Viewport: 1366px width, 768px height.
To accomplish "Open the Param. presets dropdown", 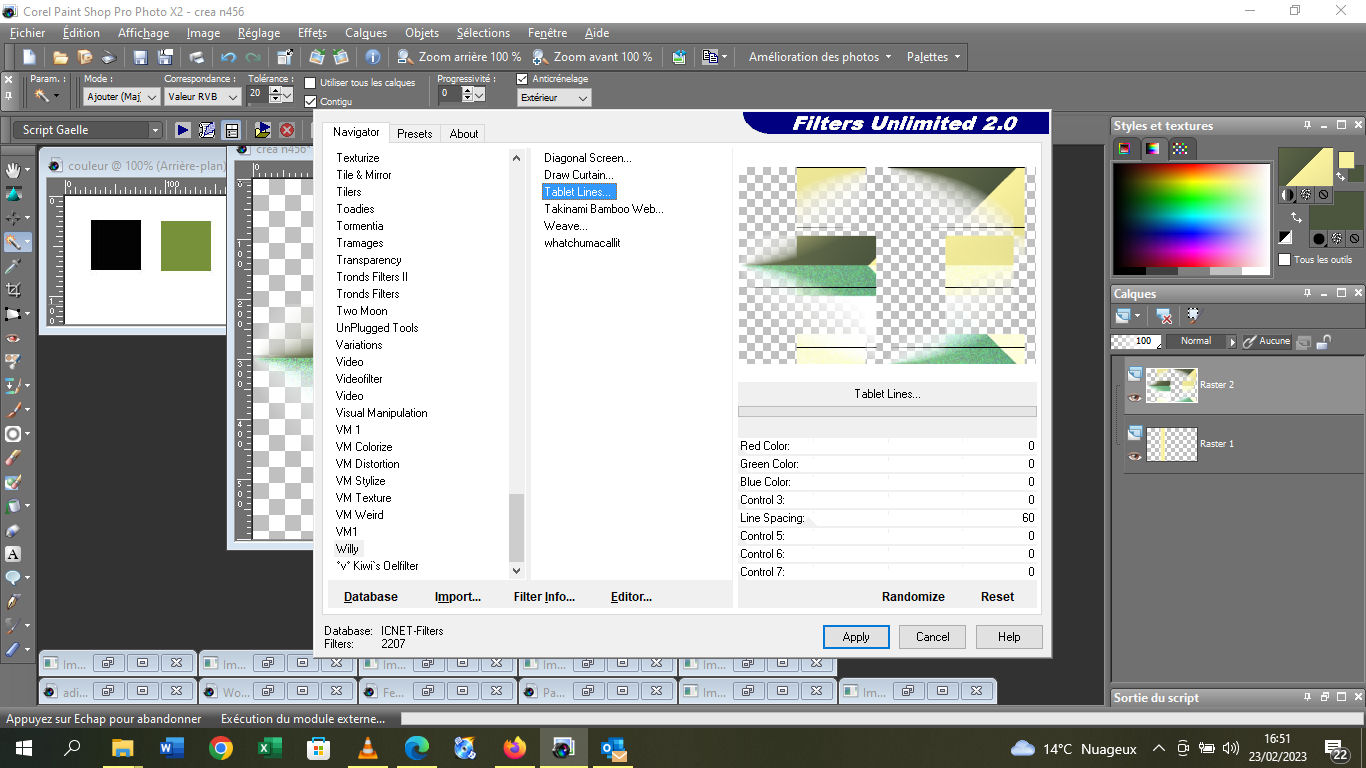I will (47, 96).
